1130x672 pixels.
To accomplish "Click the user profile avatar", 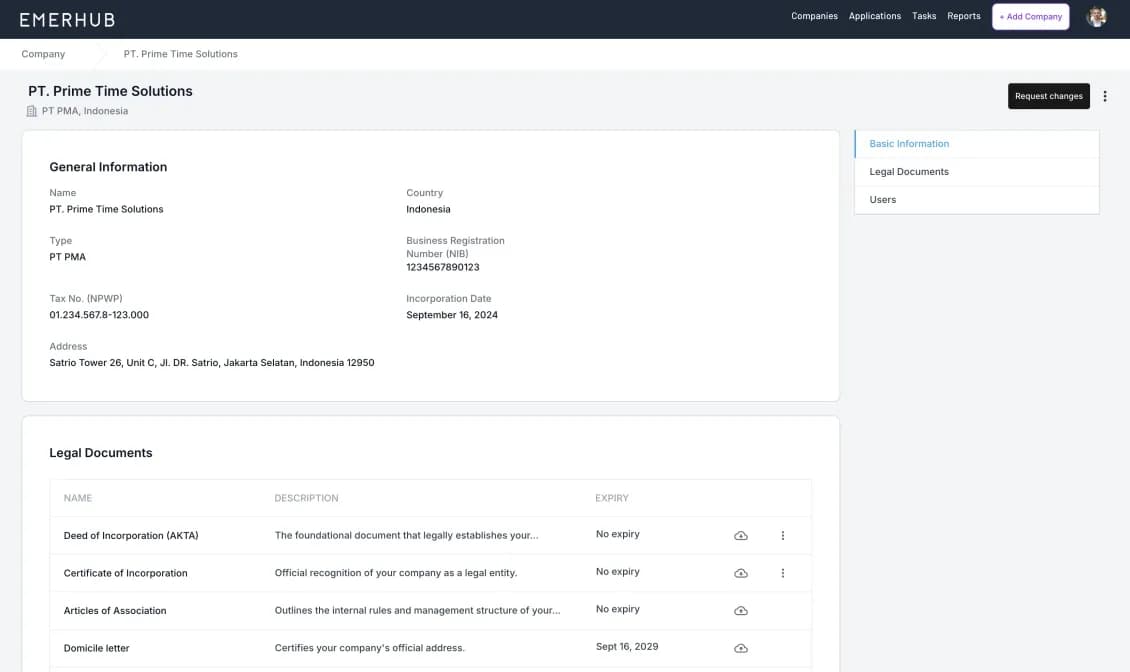I will click(1097, 17).
